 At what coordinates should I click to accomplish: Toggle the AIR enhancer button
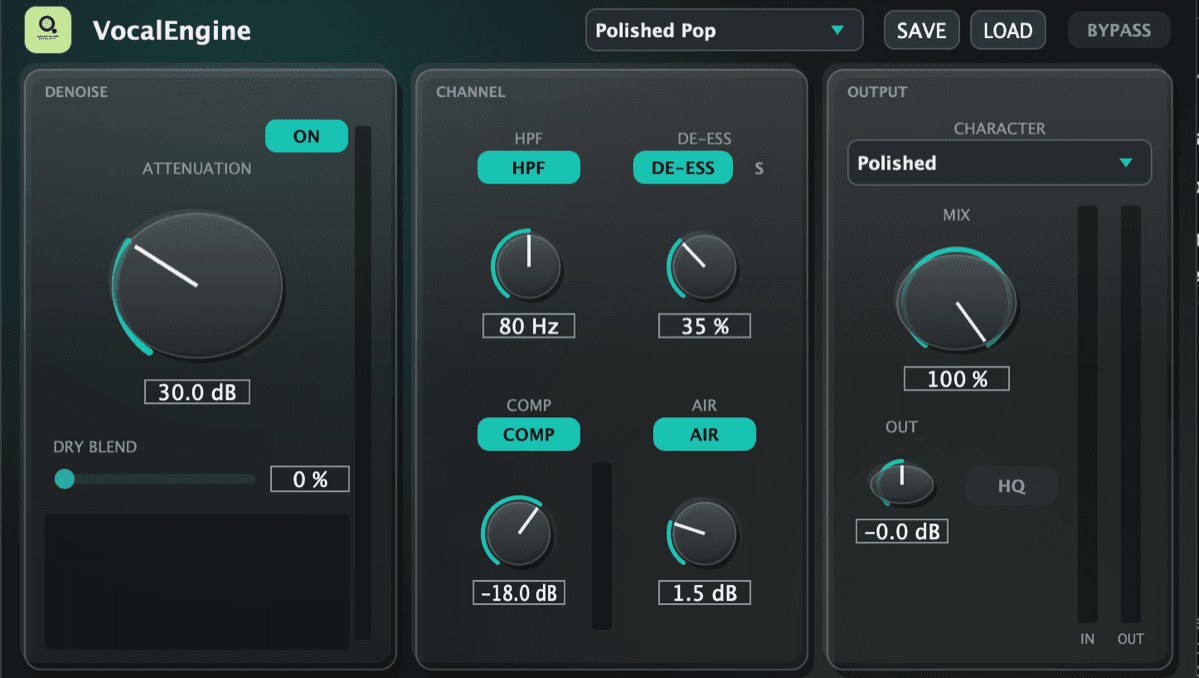[704, 434]
